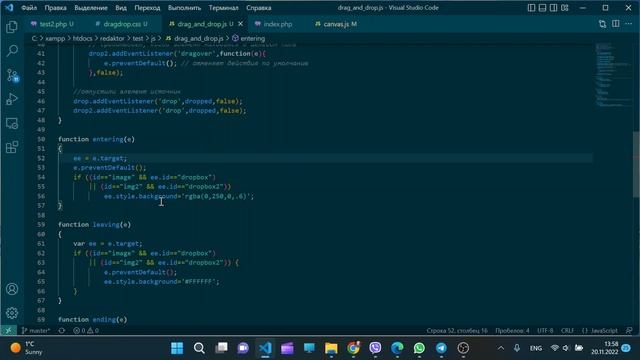The height and width of the screenshot is (360, 640).
Task: Open the Правка menu
Action: pos(56,8)
